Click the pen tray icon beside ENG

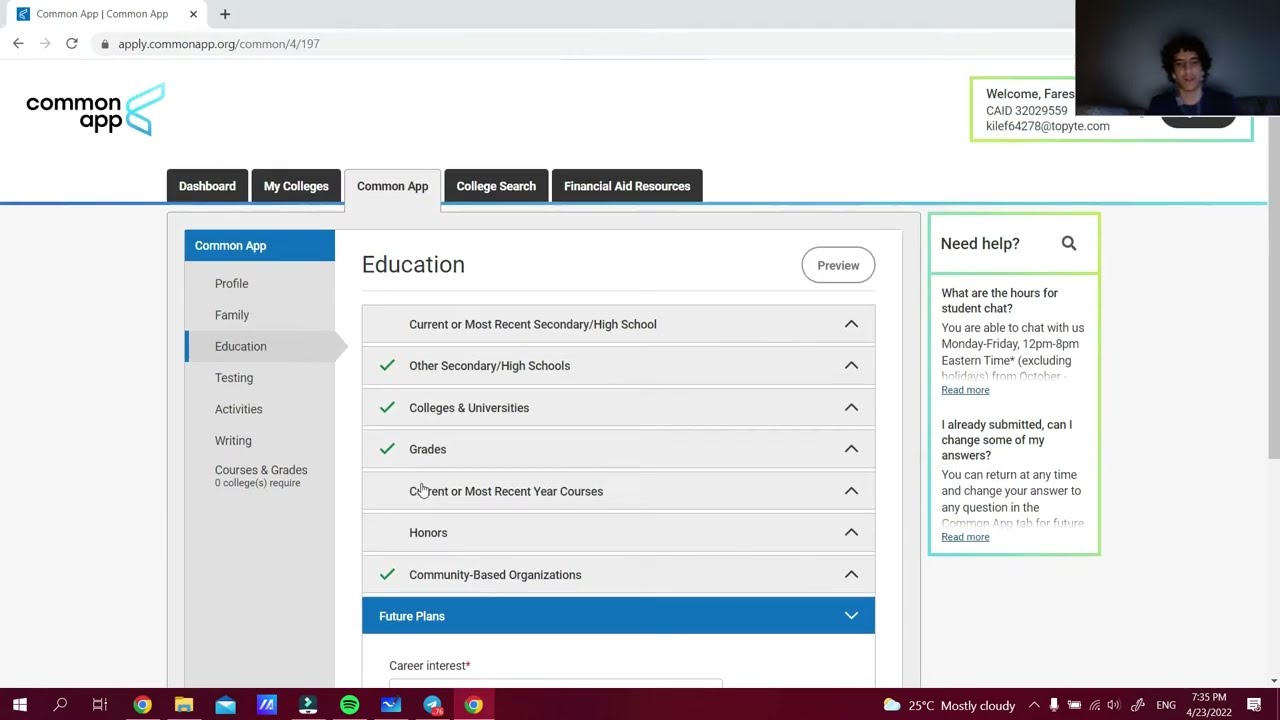click(x=1138, y=705)
